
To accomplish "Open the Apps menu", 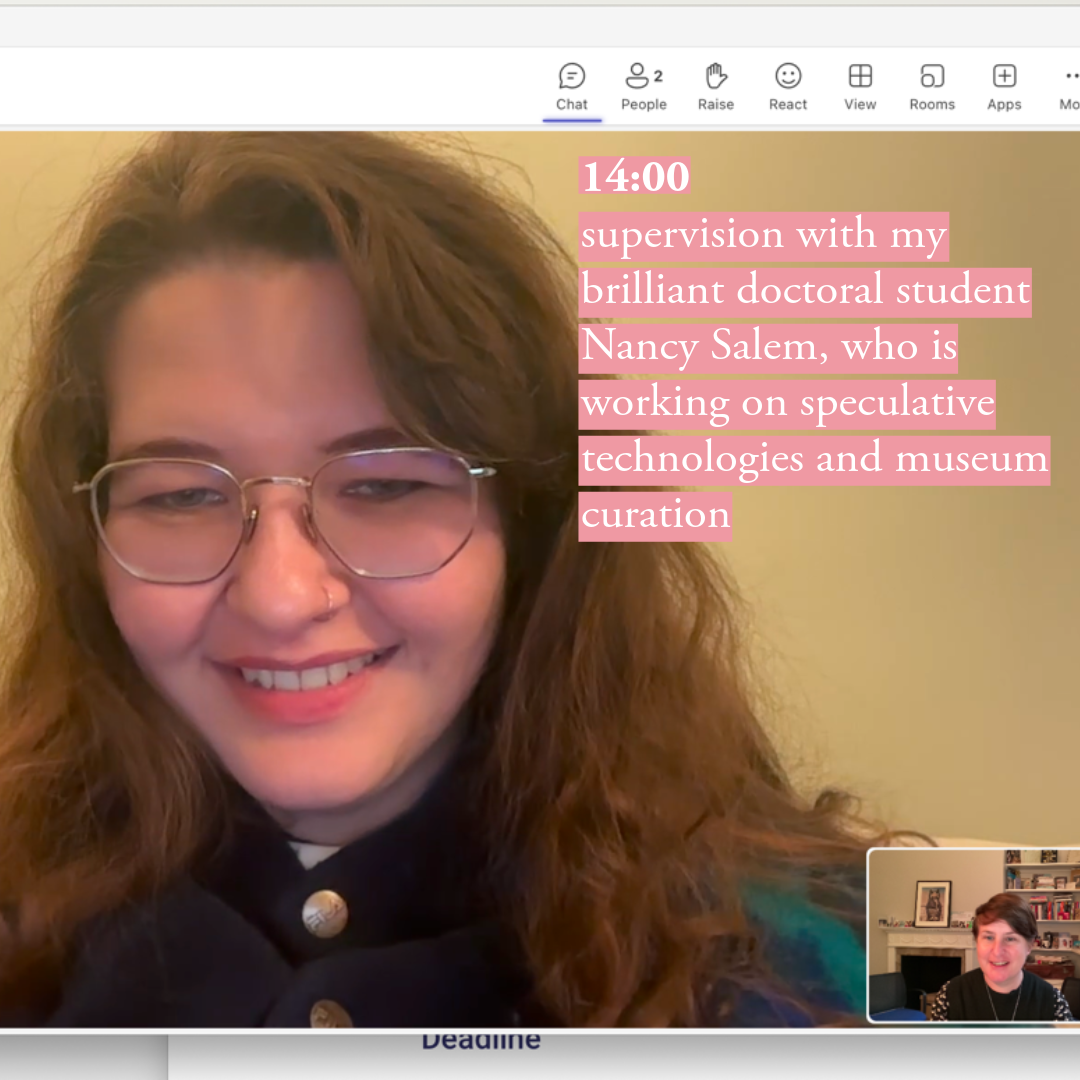I will tap(1004, 87).
